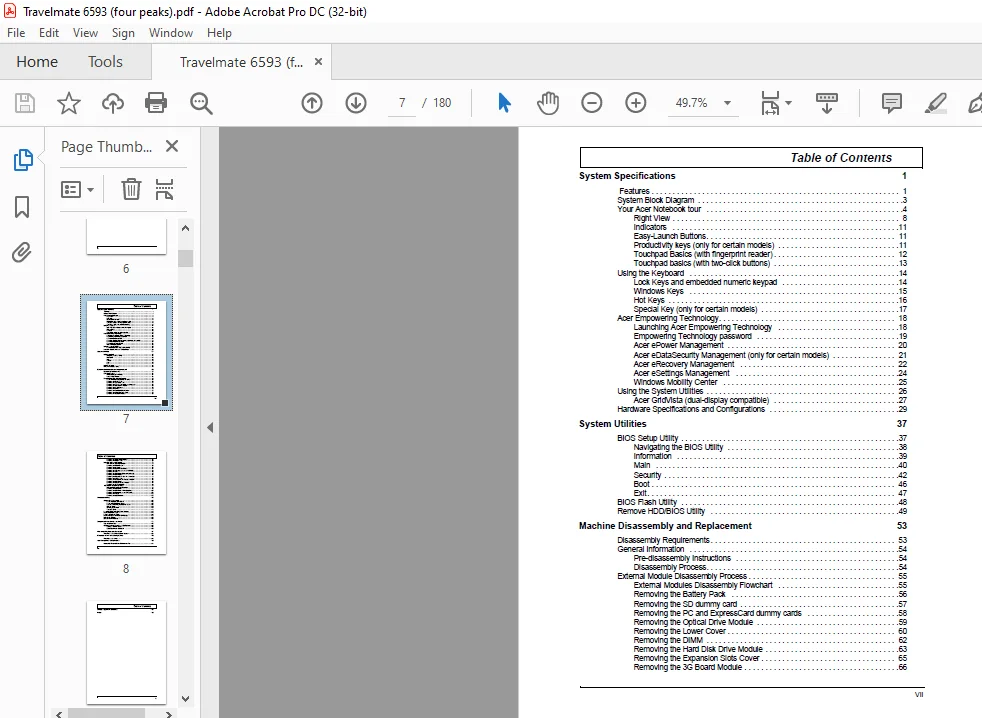Switch to the Home tab
Image resolution: width=982 pixels, height=718 pixels.
pyautogui.click(x=37, y=61)
